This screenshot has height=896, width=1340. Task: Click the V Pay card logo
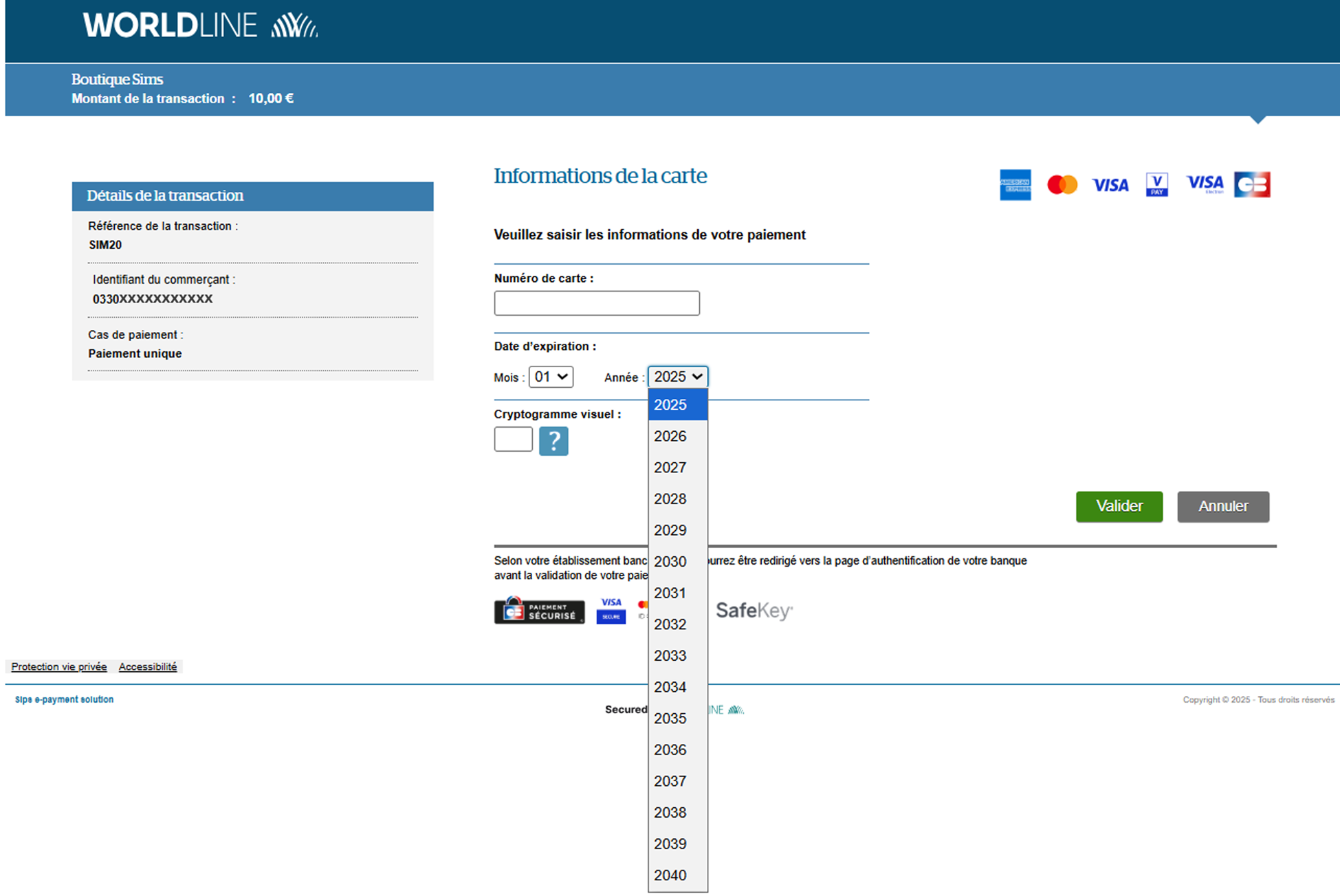click(1156, 184)
